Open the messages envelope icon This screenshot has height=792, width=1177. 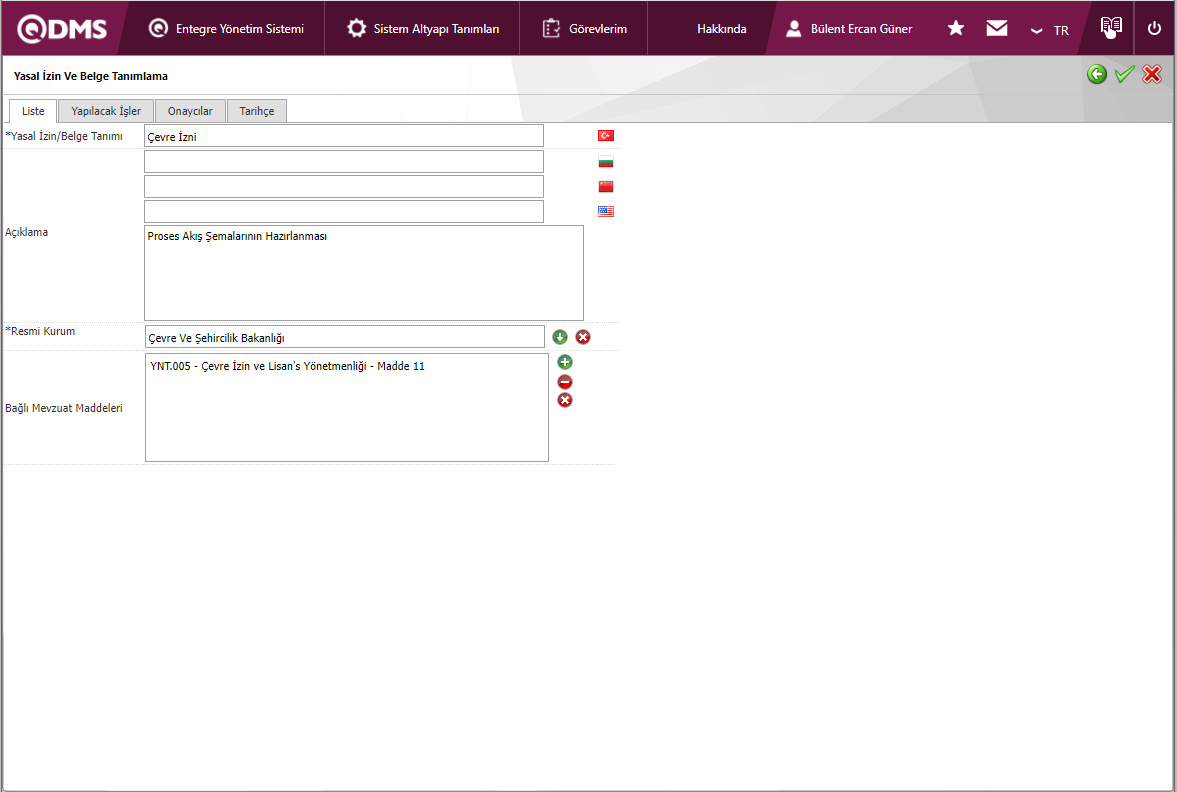(997, 28)
